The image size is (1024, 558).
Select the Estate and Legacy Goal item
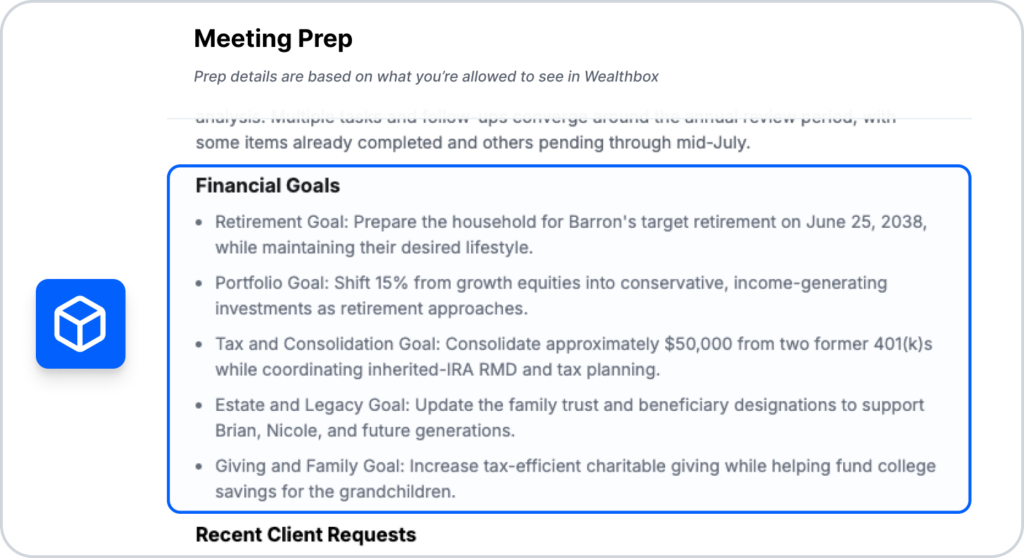[569, 418]
